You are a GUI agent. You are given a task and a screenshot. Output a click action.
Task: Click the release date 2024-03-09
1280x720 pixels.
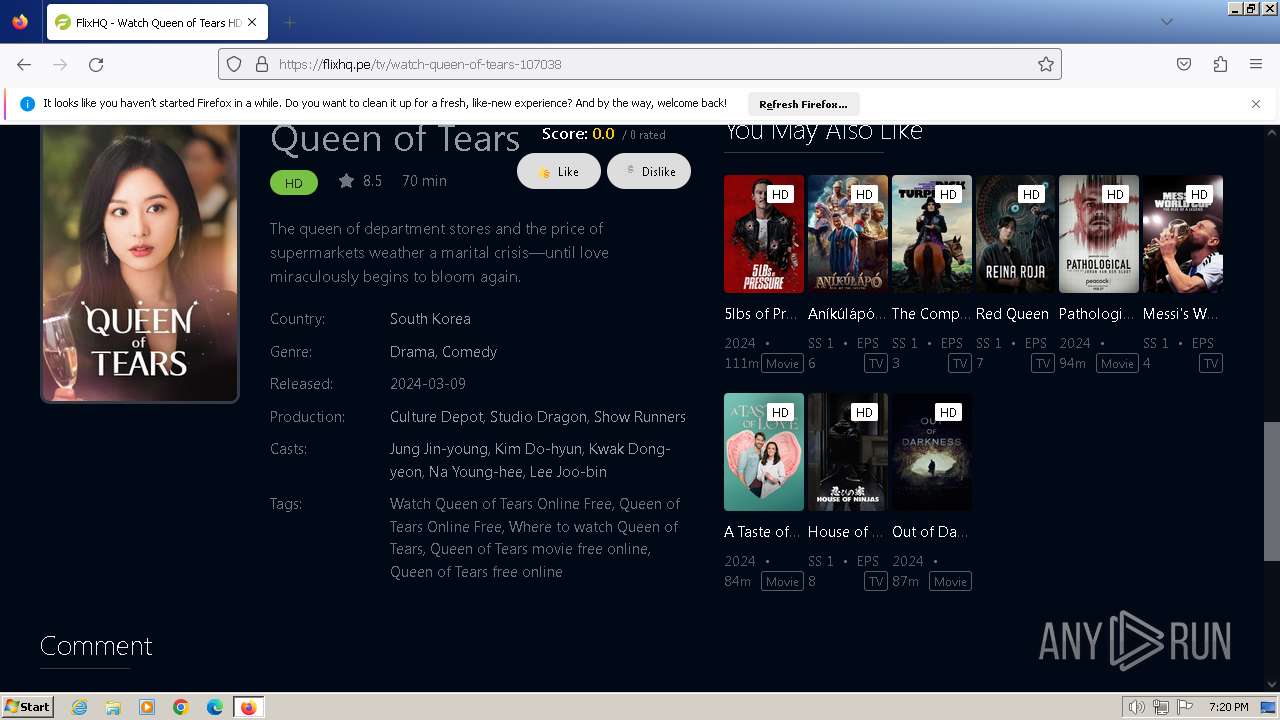coord(428,384)
